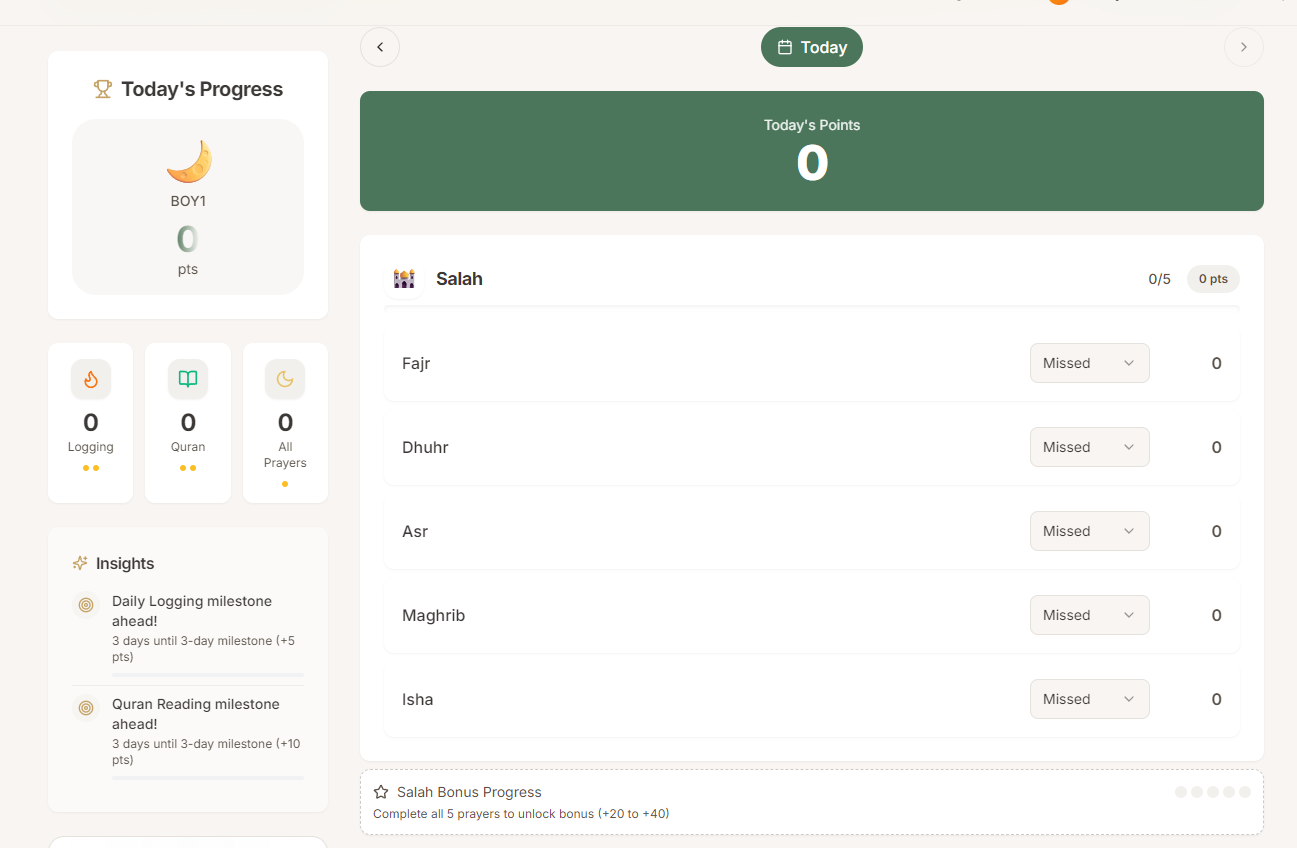Viewport: 1297px width, 848px height.
Task: Click the target icon for Daily Logging milestone
Action: tap(86, 604)
